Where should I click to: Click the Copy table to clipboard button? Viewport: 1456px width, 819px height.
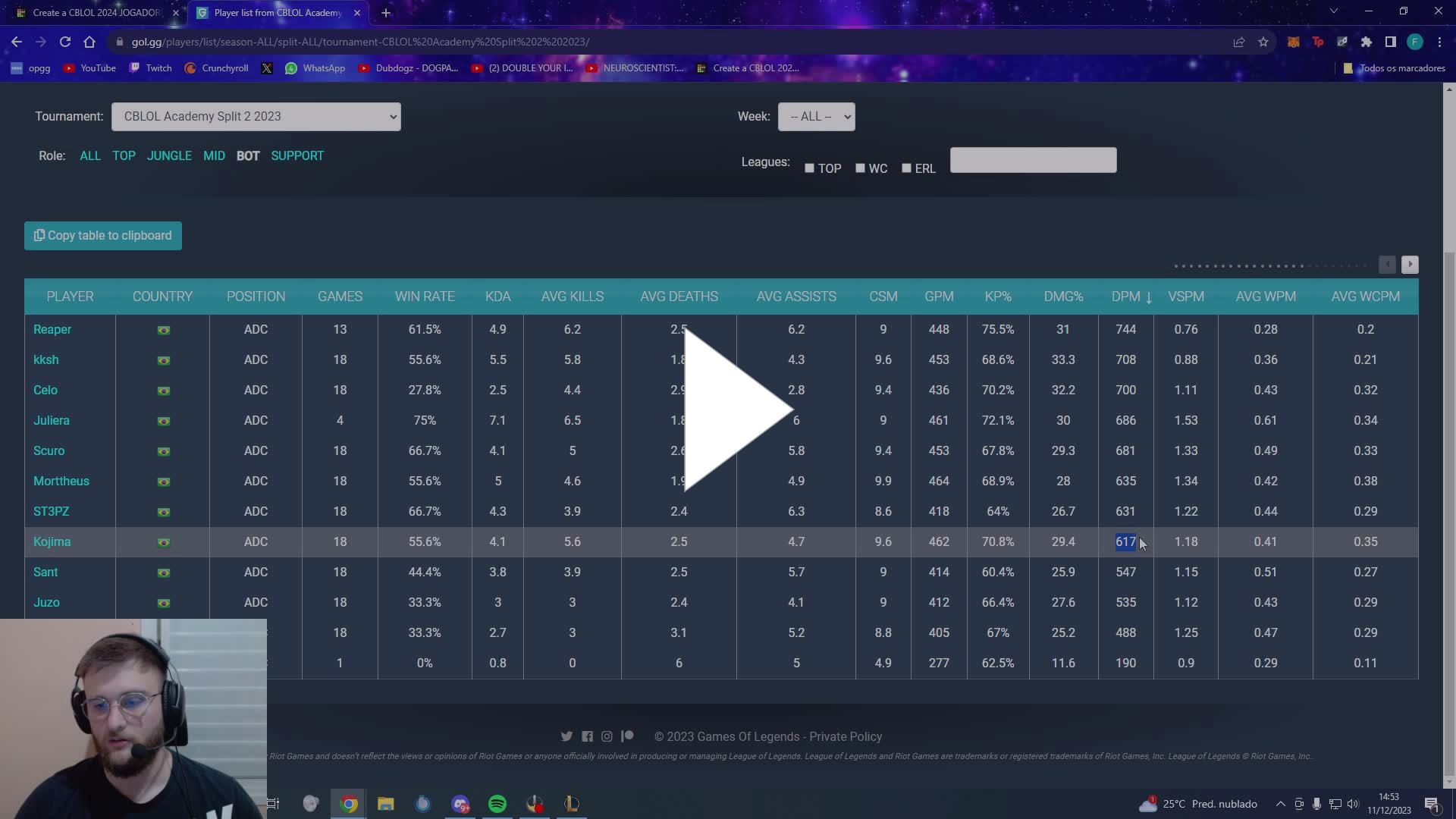(x=102, y=235)
